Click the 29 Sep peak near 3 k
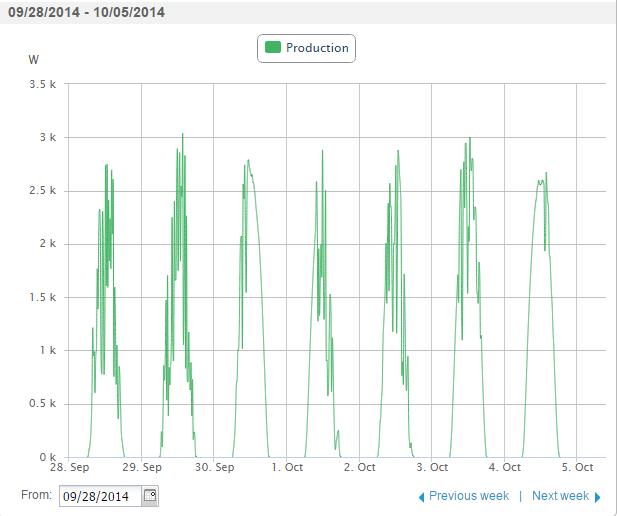The width and height of the screenshot is (617, 516). [182, 134]
